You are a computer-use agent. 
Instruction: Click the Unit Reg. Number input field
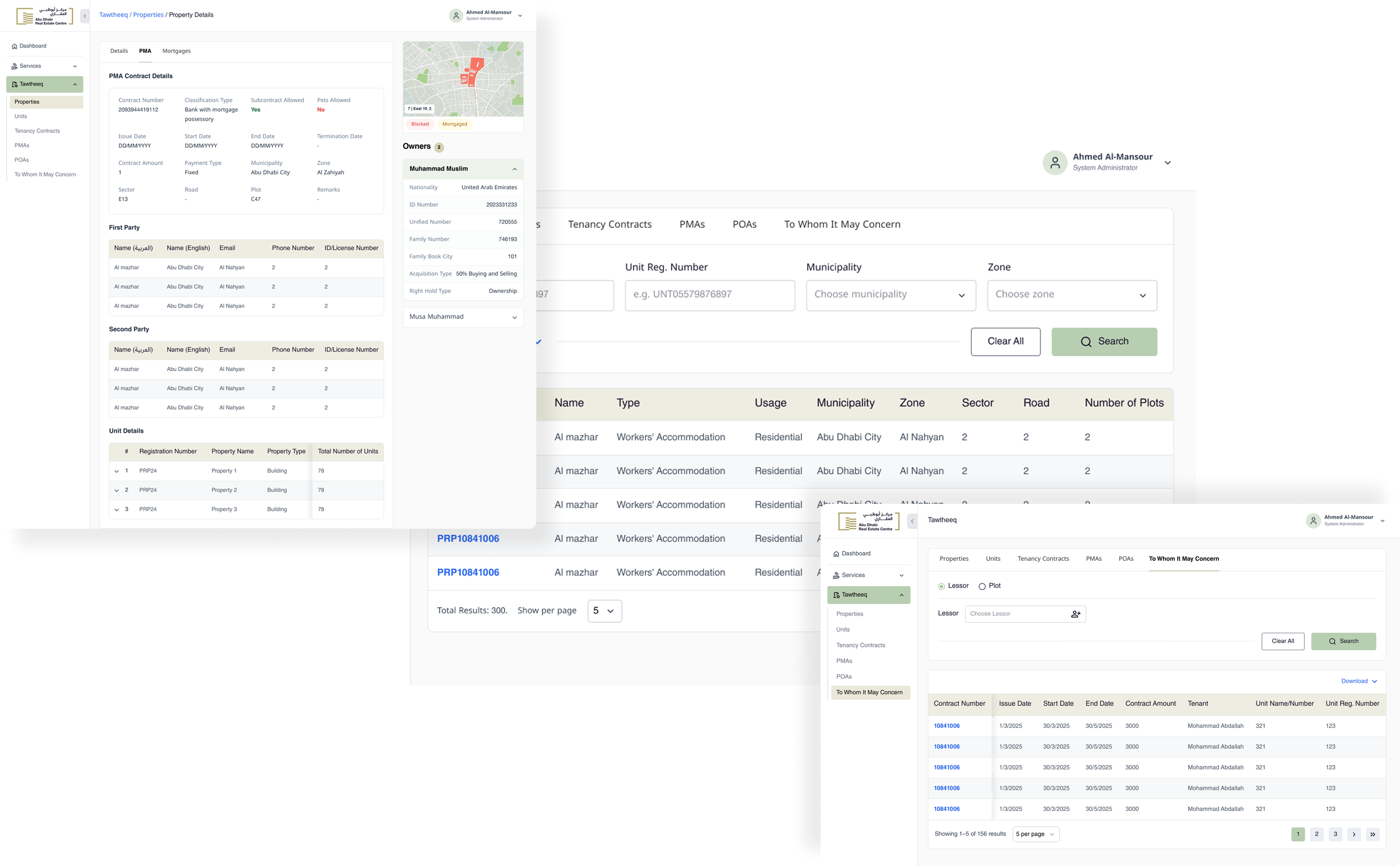[710, 295]
